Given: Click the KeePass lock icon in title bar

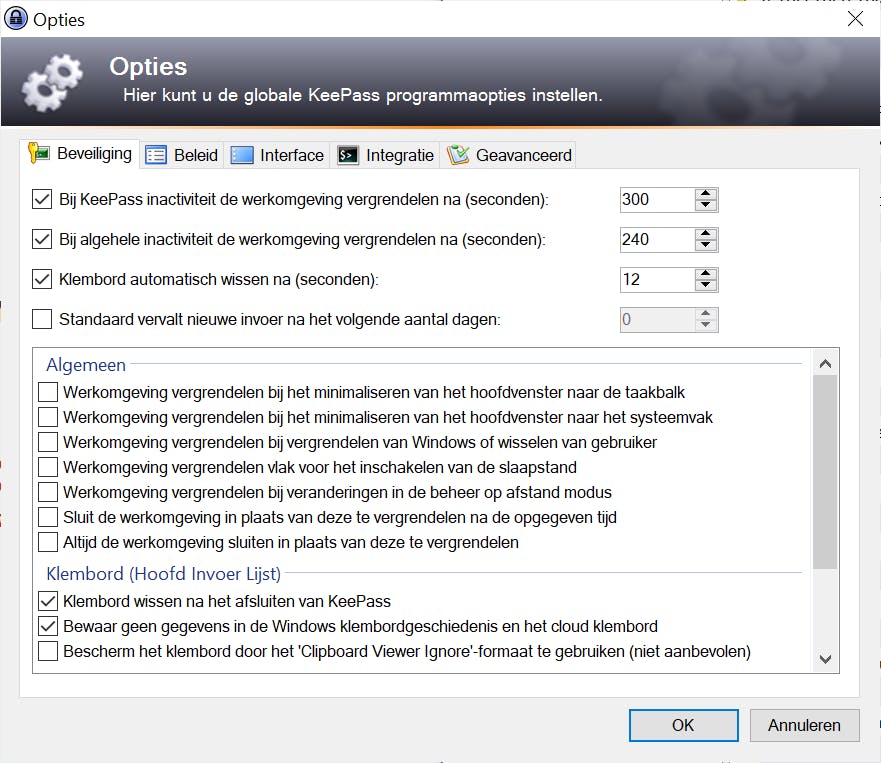Looking at the screenshot, I should pyautogui.click(x=16, y=18).
